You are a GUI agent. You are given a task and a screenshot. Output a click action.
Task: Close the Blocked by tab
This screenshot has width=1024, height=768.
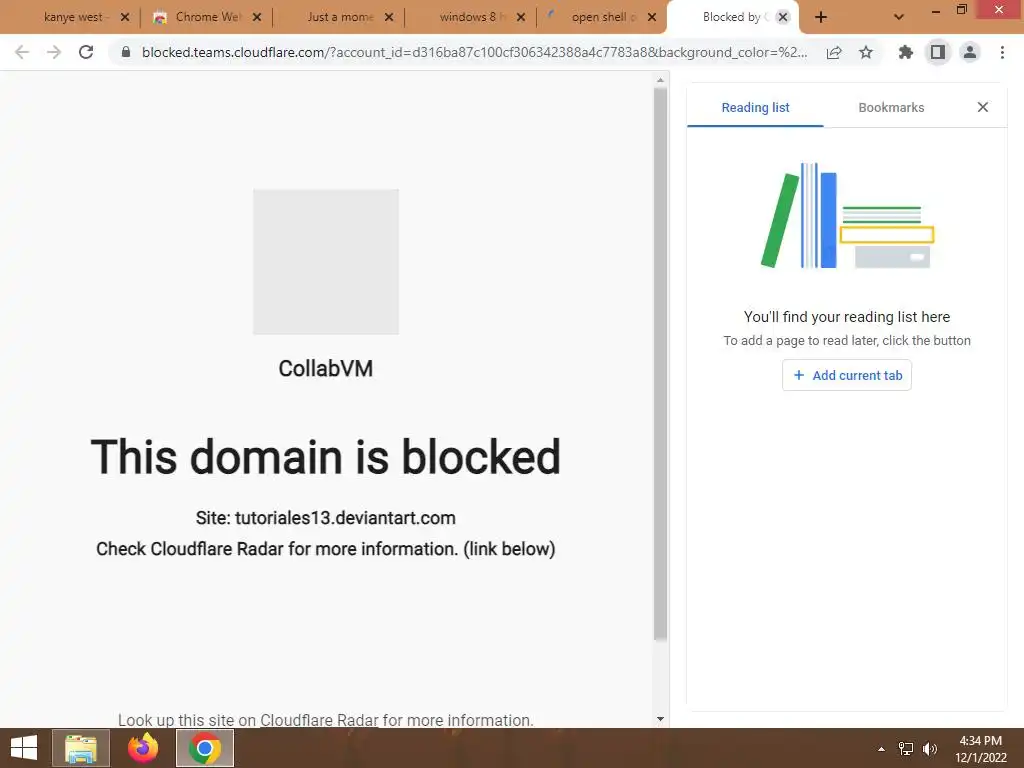(783, 17)
